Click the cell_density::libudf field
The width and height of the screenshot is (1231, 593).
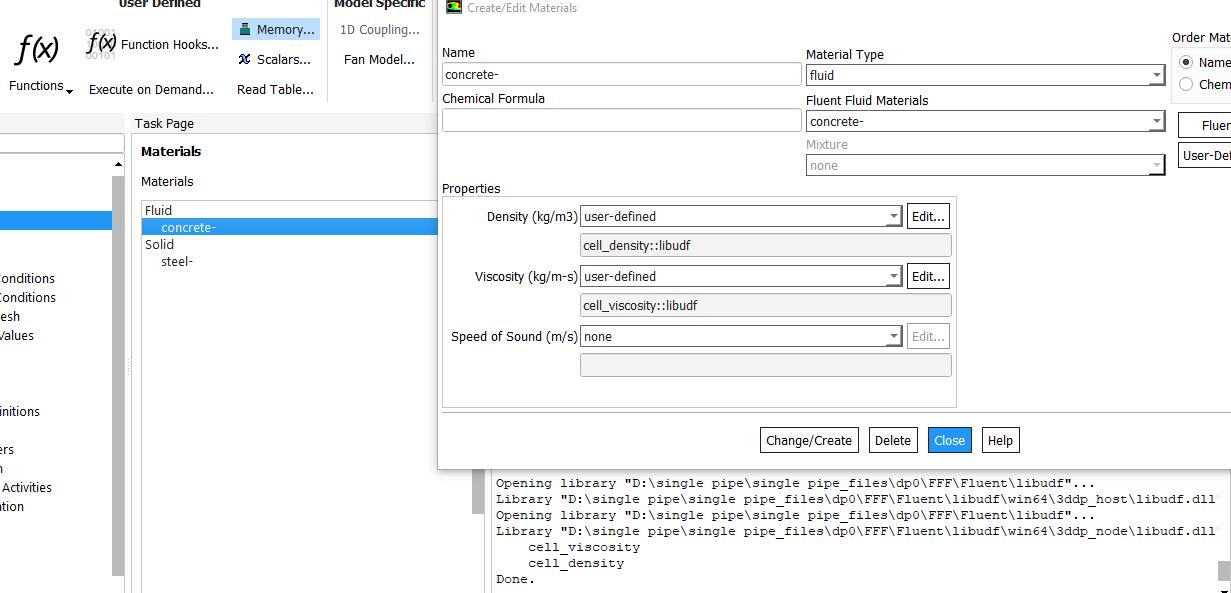(x=766, y=245)
